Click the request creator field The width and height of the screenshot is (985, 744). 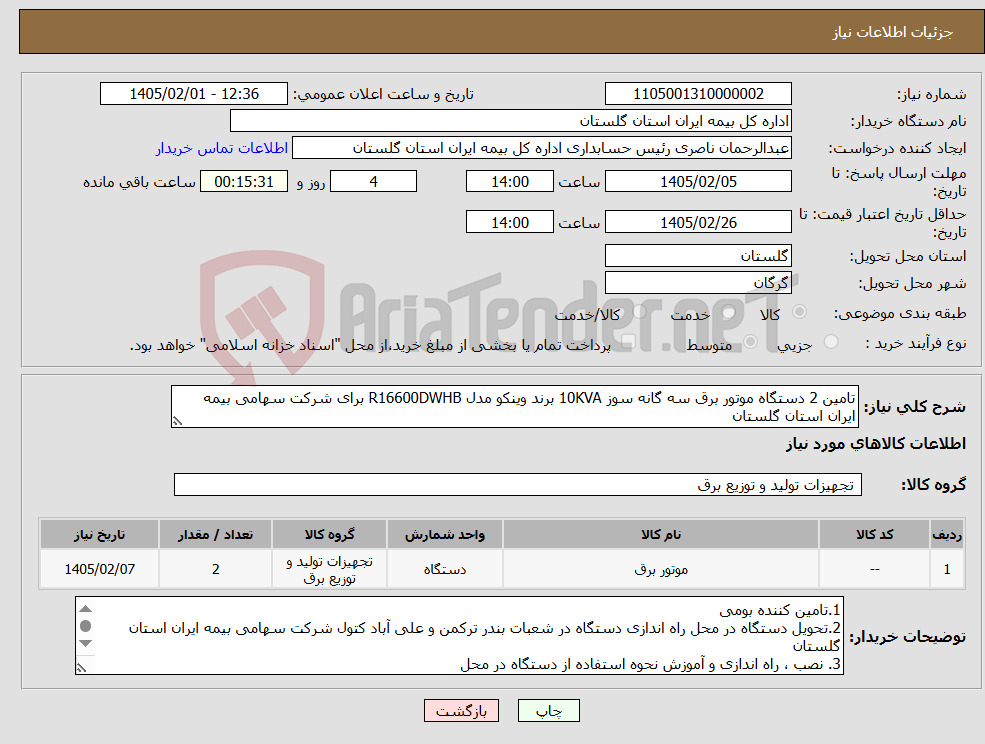pos(541,148)
